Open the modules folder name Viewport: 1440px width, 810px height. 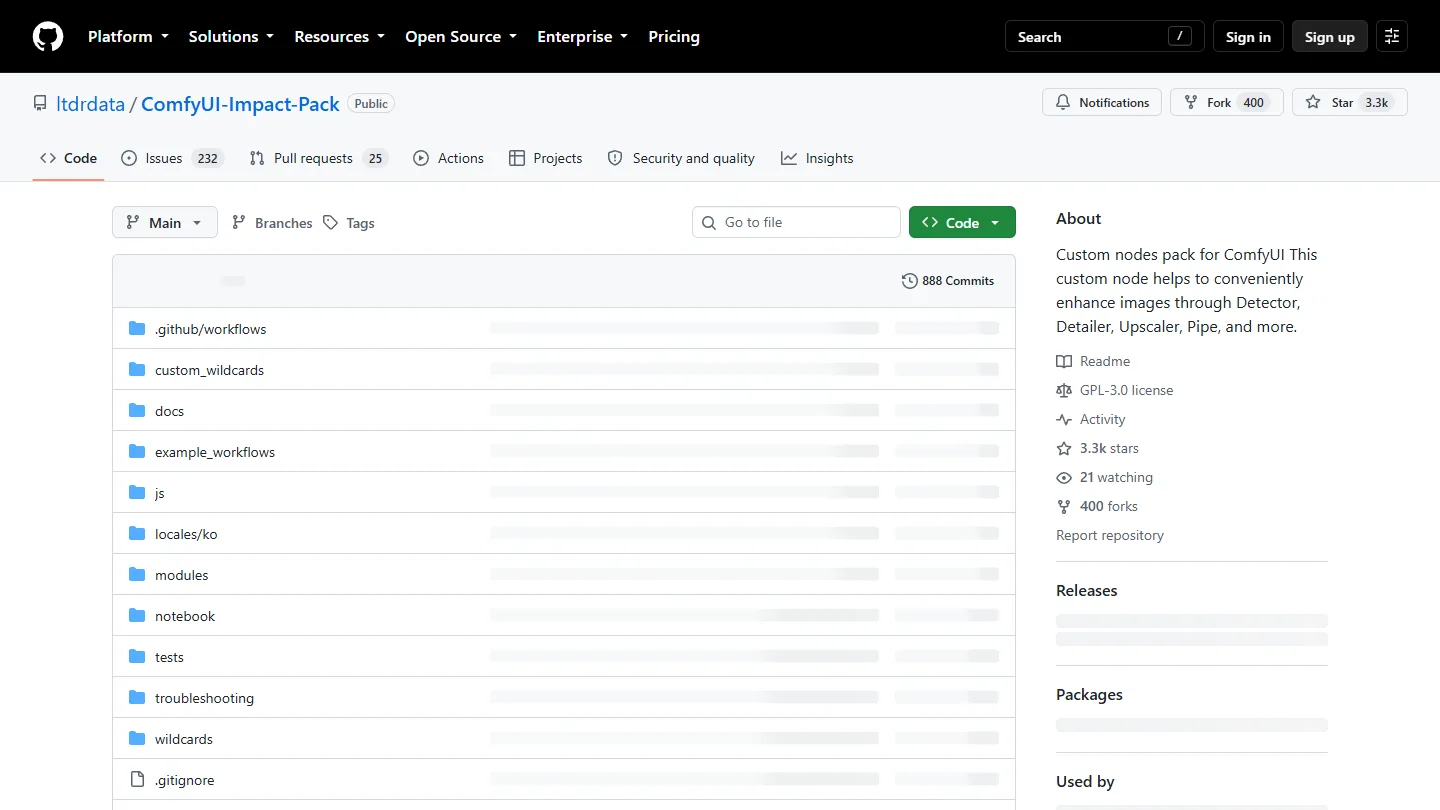tap(182, 575)
